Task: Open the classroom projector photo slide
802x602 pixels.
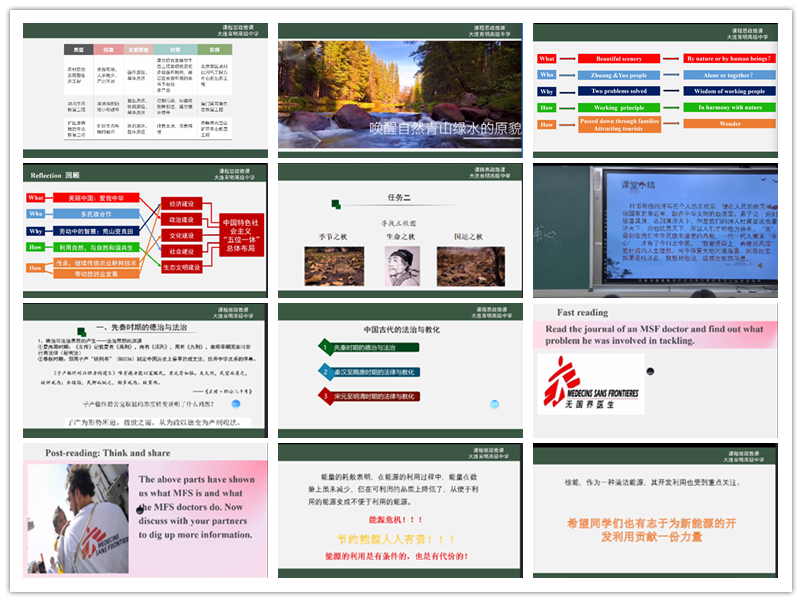Action: click(x=655, y=230)
